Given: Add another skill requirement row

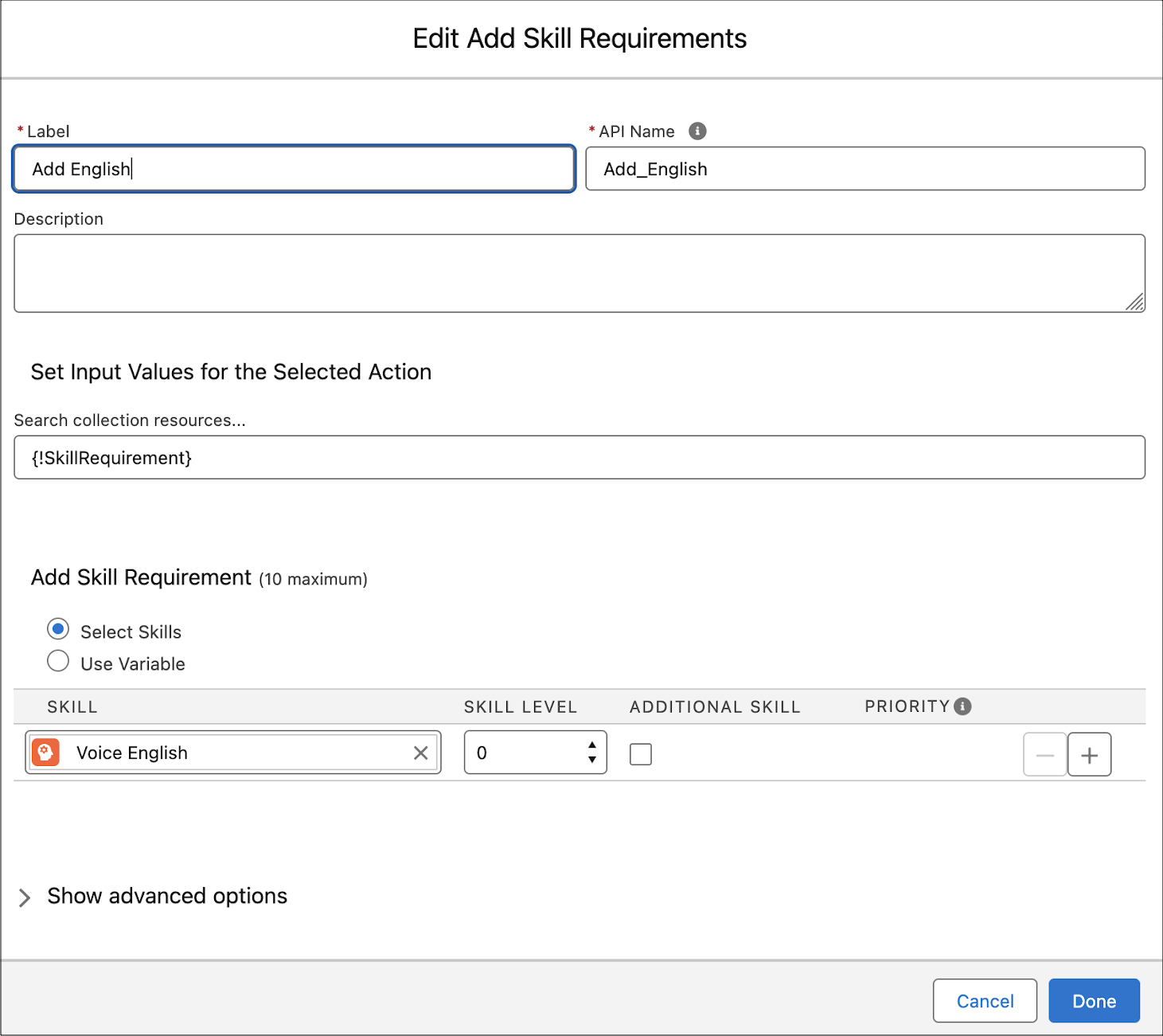Looking at the screenshot, I should (1089, 755).
